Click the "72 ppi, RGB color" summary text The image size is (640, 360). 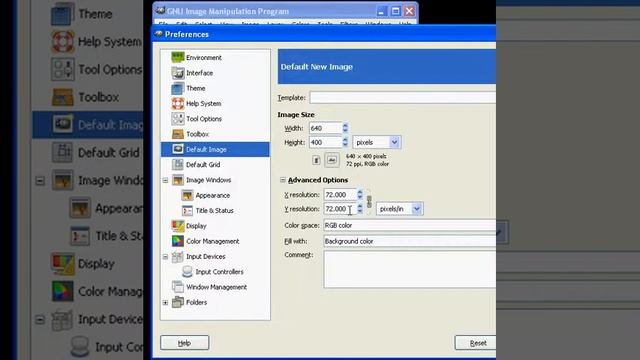[367, 164]
